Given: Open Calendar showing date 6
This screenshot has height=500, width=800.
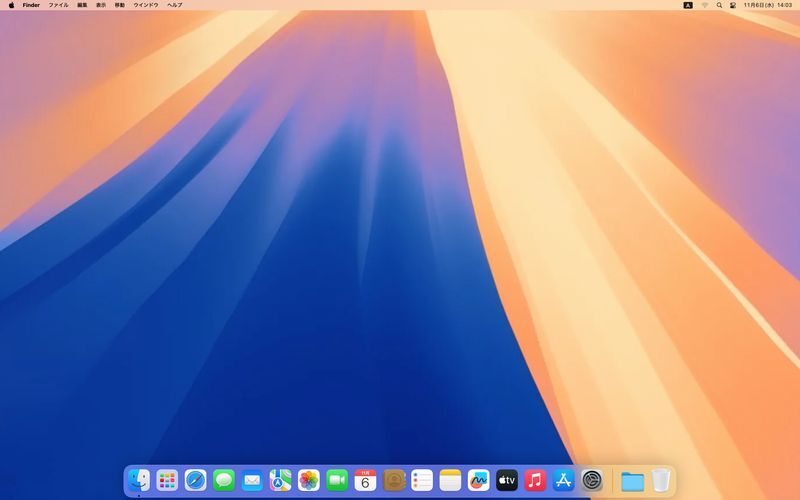Looking at the screenshot, I should point(365,481).
